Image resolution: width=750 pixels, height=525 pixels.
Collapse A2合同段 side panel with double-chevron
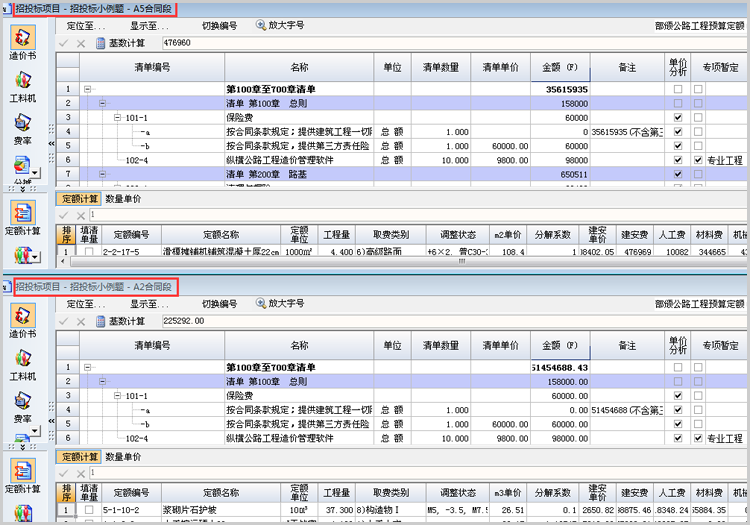(x=51, y=421)
